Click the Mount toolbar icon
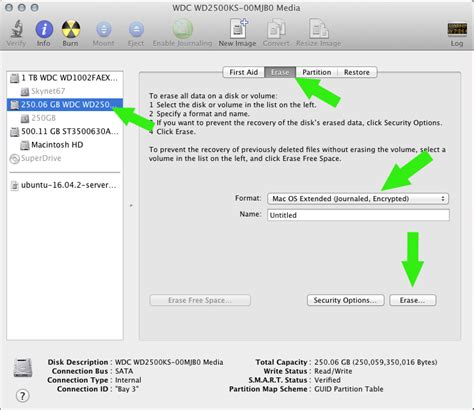The height and width of the screenshot is (410, 474). [x=104, y=29]
